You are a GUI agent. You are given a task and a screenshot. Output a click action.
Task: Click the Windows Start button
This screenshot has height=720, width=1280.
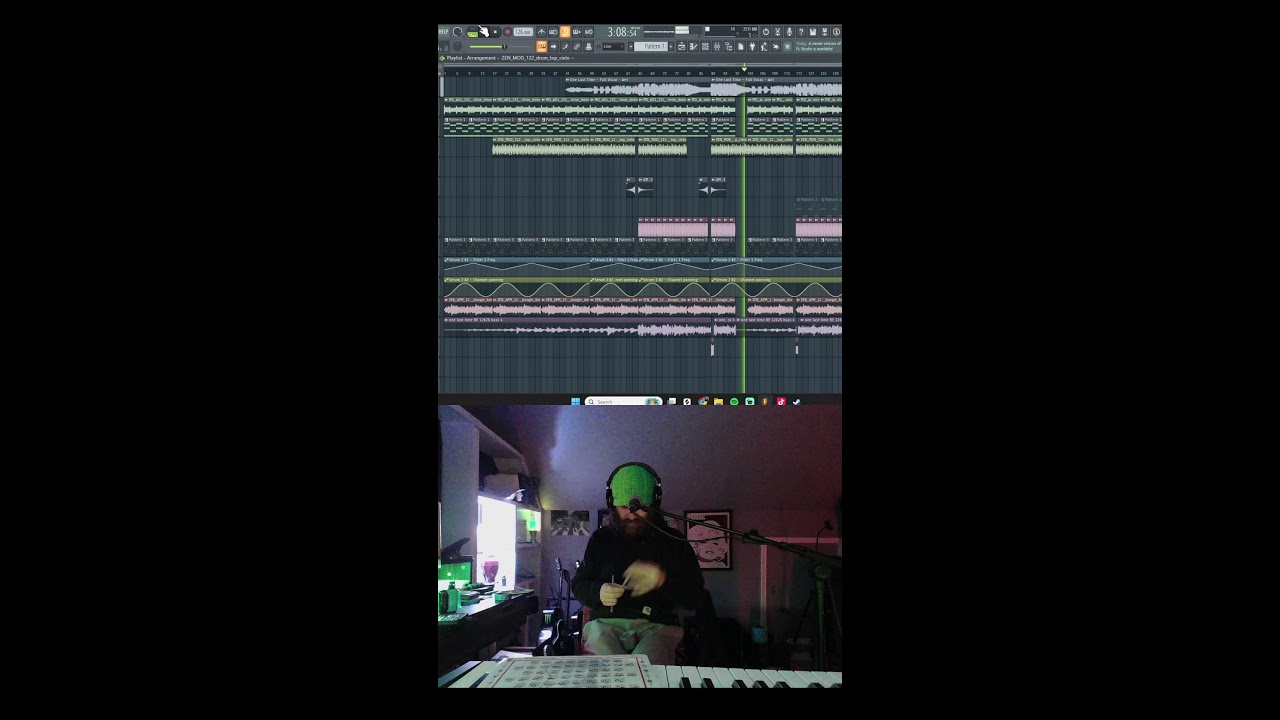575,401
